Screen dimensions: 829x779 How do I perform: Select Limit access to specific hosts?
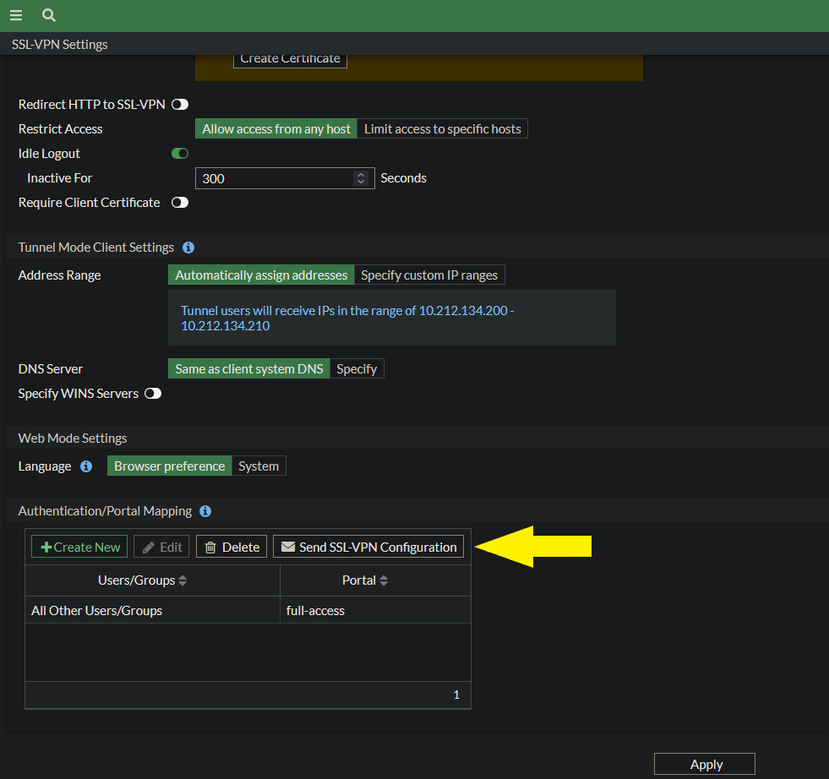tap(442, 129)
